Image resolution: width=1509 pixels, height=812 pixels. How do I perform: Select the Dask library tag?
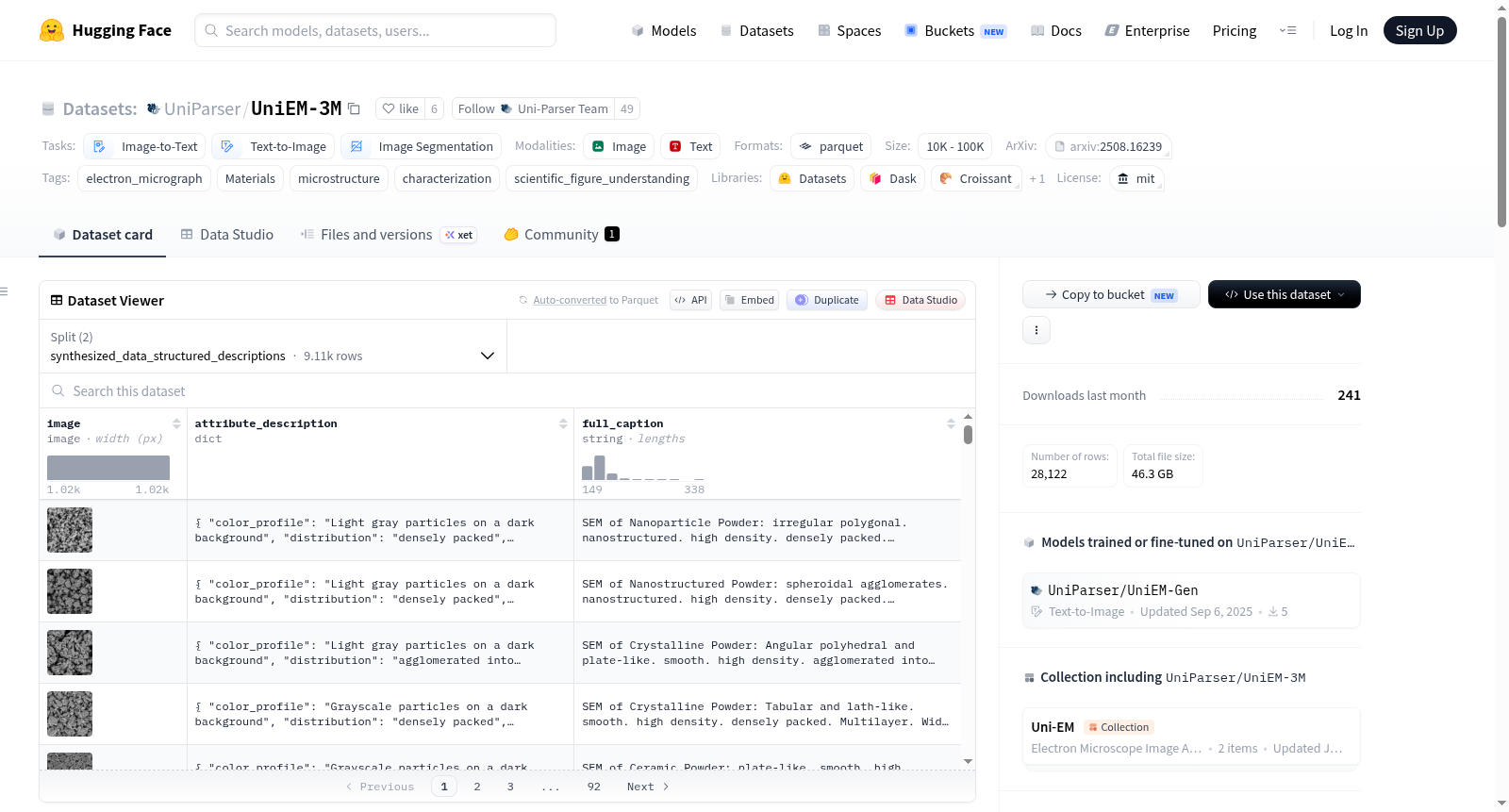click(x=892, y=178)
